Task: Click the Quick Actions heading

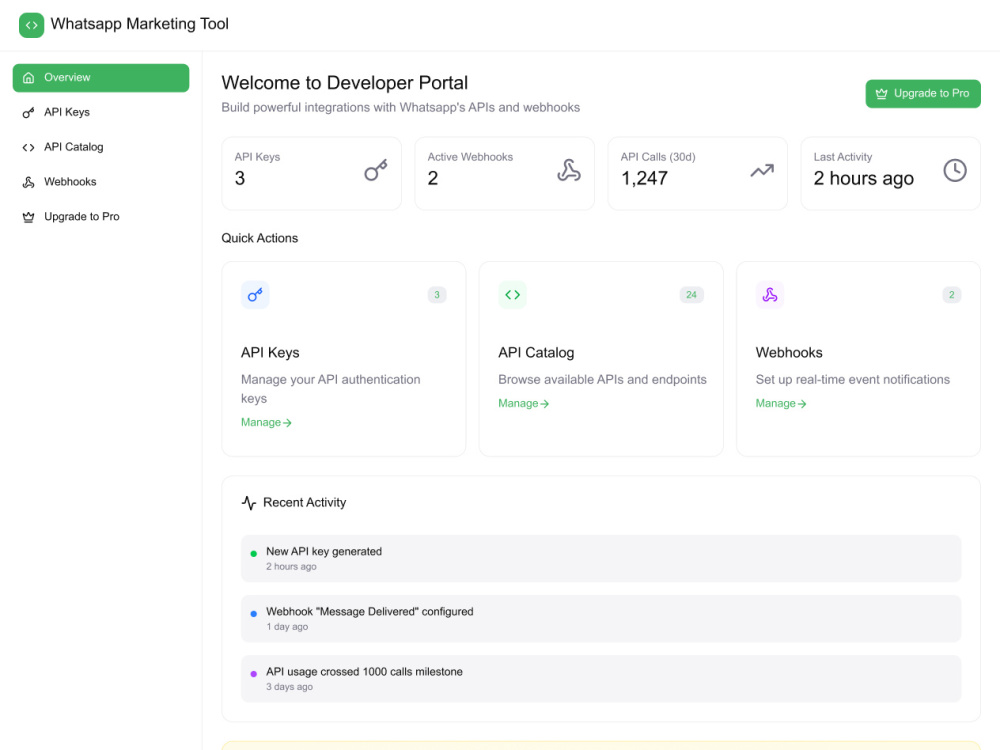Action: 260,238
